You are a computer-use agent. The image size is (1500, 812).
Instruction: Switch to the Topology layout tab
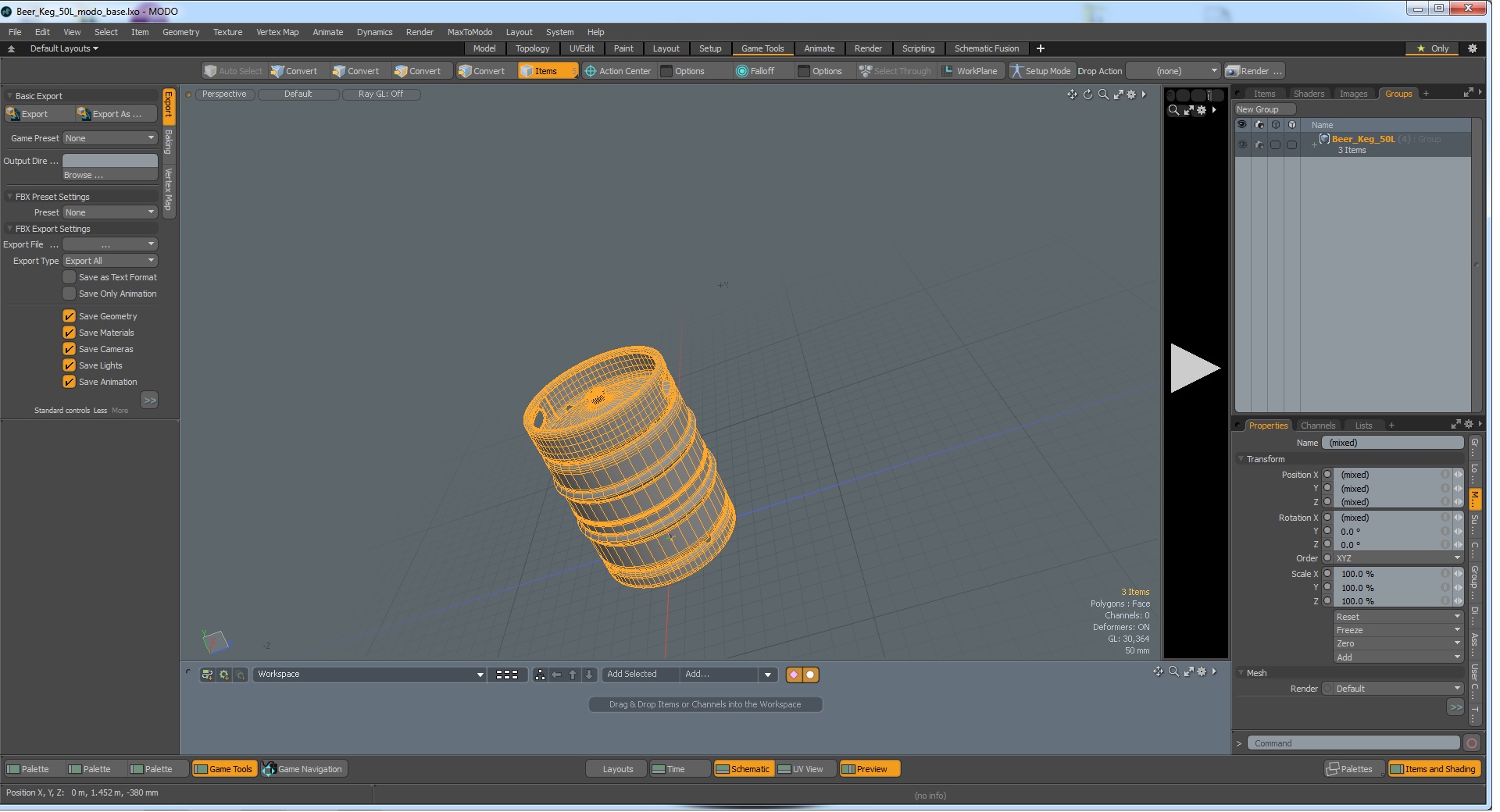pyautogui.click(x=532, y=48)
